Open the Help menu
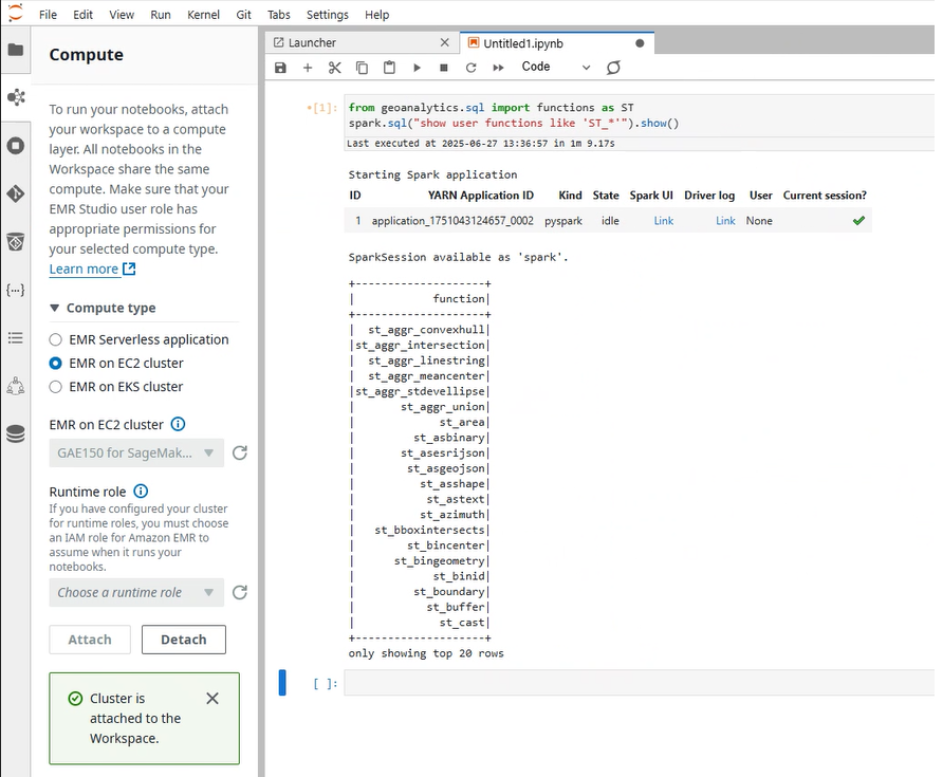The image size is (936, 777). pyautogui.click(x=377, y=14)
